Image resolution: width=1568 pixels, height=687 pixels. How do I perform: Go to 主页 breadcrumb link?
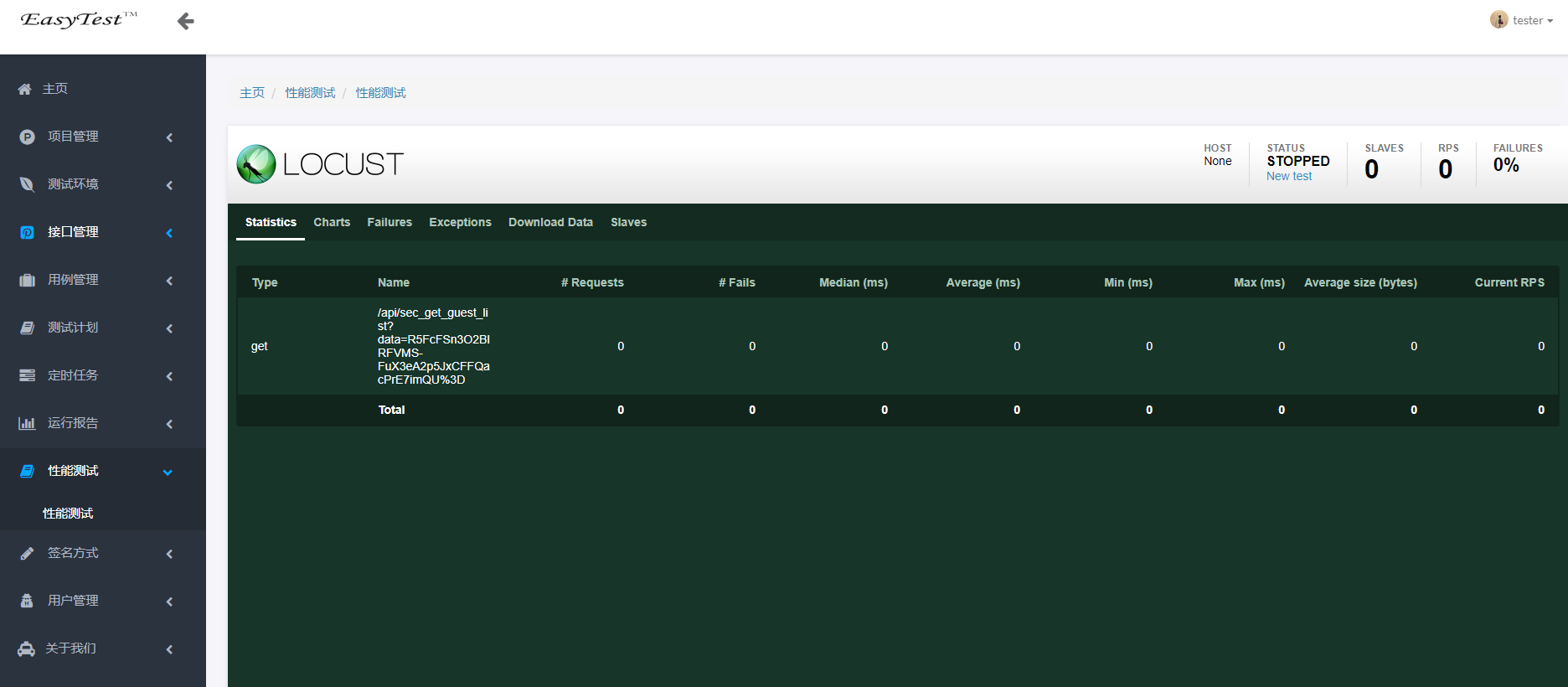pyautogui.click(x=252, y=93)
